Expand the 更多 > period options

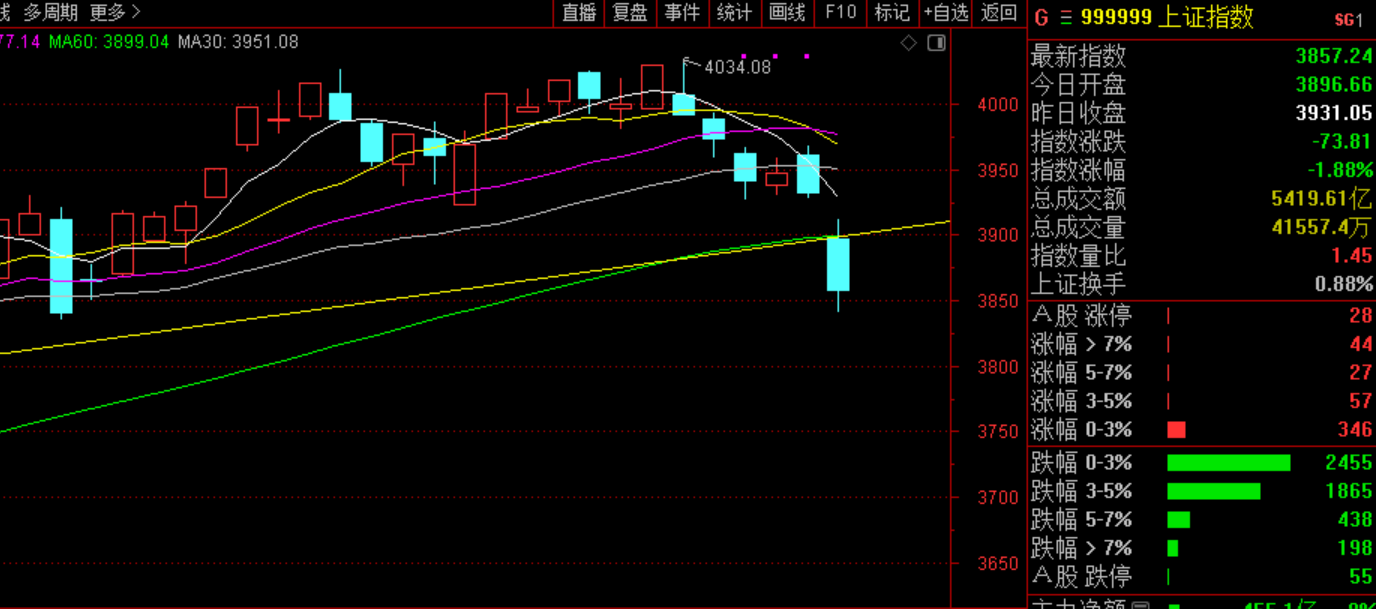pyautogui.click(x=115, y=12)
